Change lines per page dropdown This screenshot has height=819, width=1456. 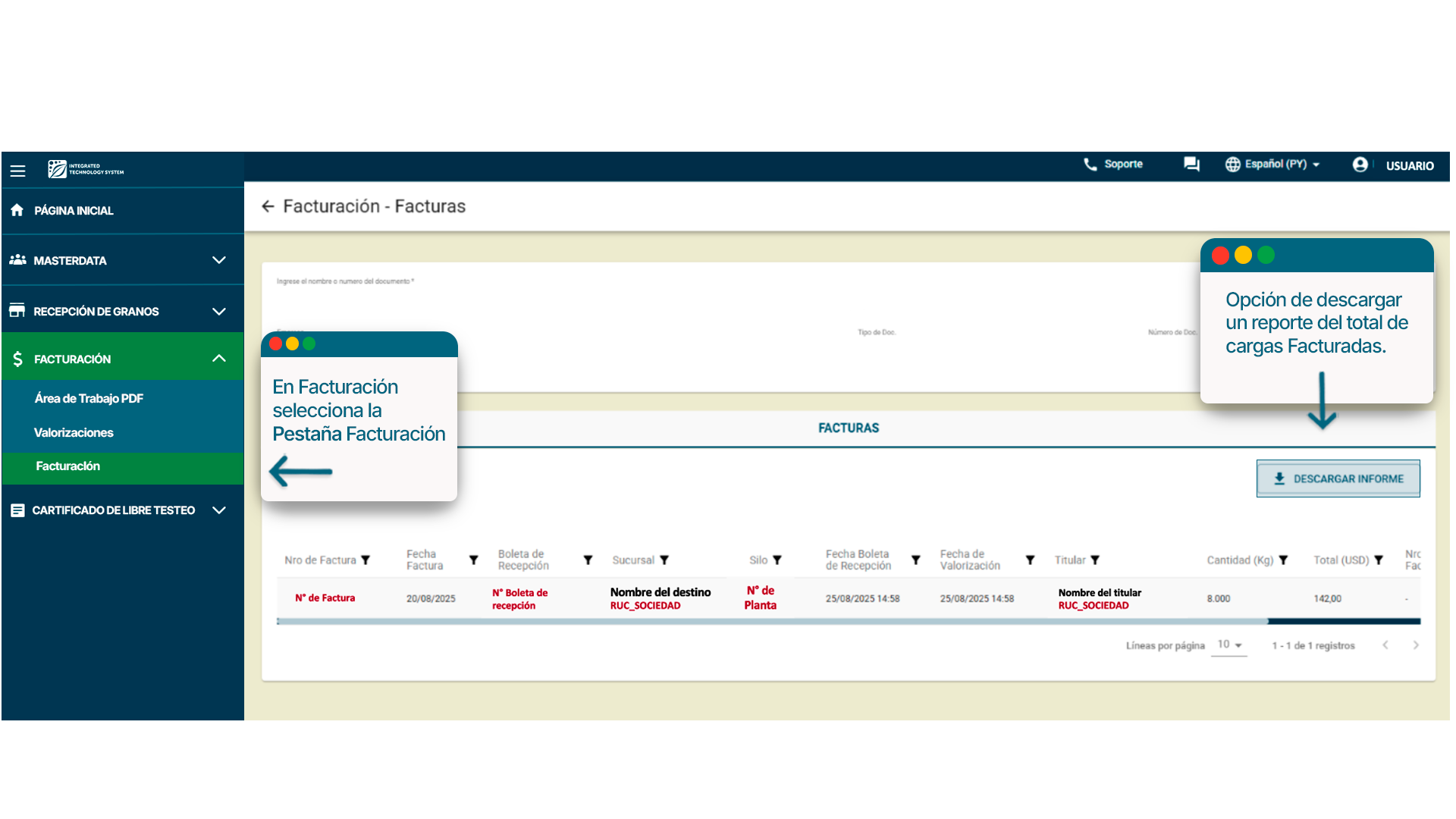click(x=1229, y=645)
